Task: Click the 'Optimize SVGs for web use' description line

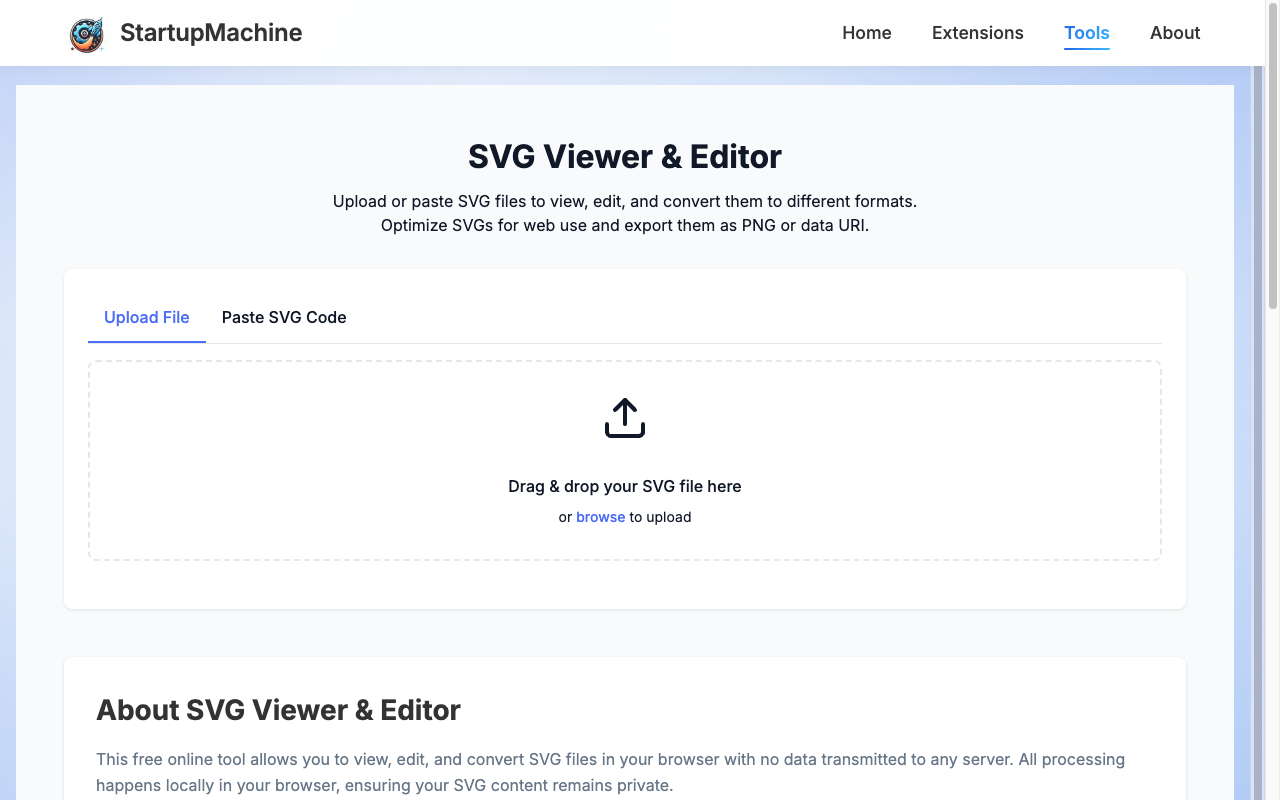Action: (625, 226)
